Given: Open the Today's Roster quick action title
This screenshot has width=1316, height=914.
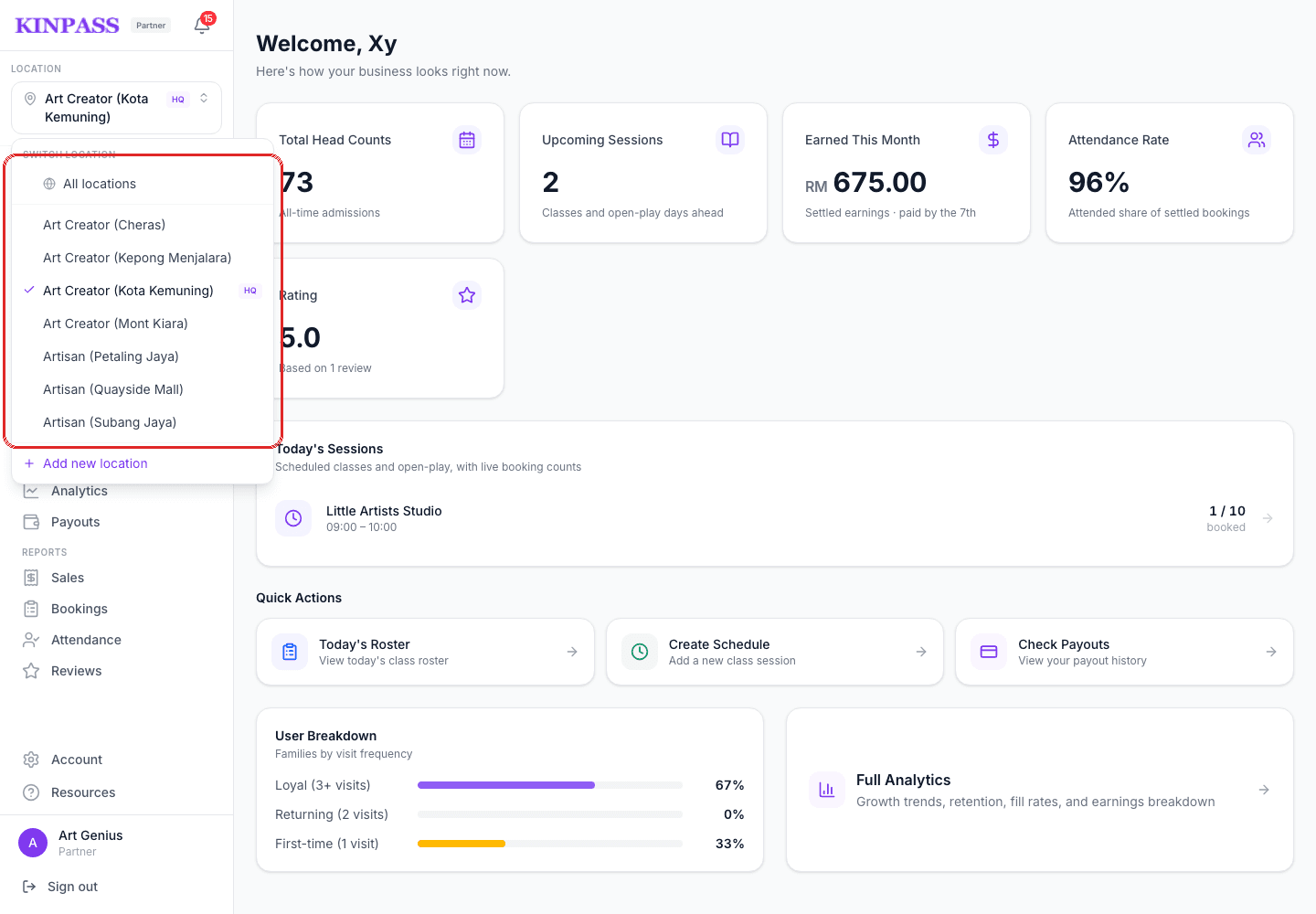Looking at the screenshot, I should pyautogui.click(x=365, y=644).
